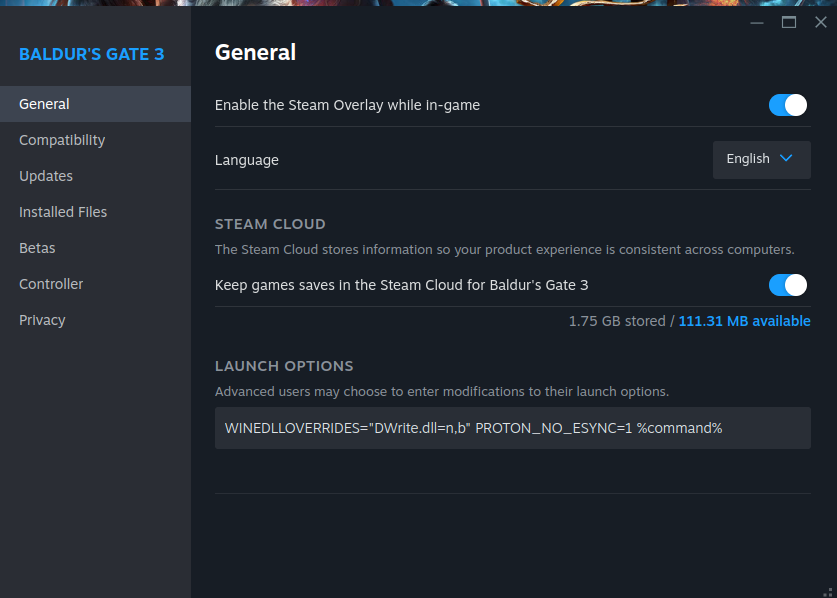Open the Controller settings
The width and height of the screenshot is (837, 598).
pos(96,284)
